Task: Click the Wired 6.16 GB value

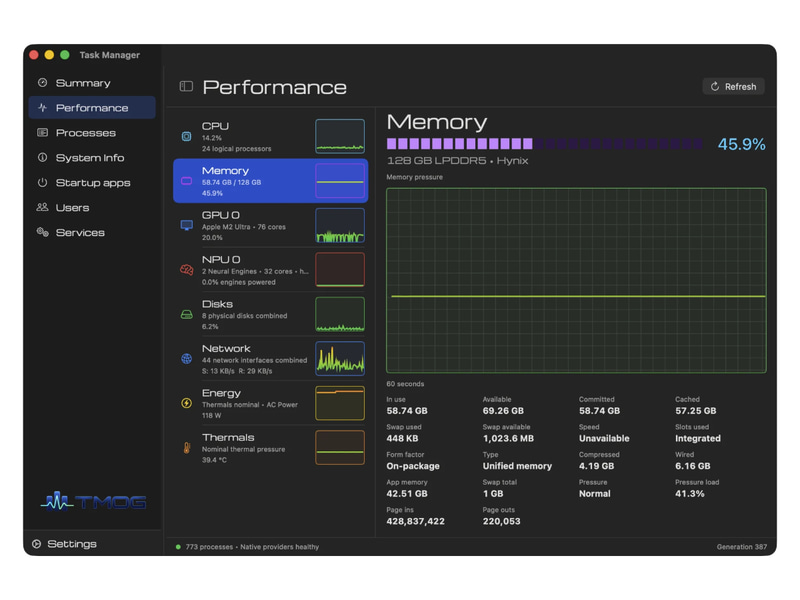Action: pyautogui.click(x=692, y=466)
